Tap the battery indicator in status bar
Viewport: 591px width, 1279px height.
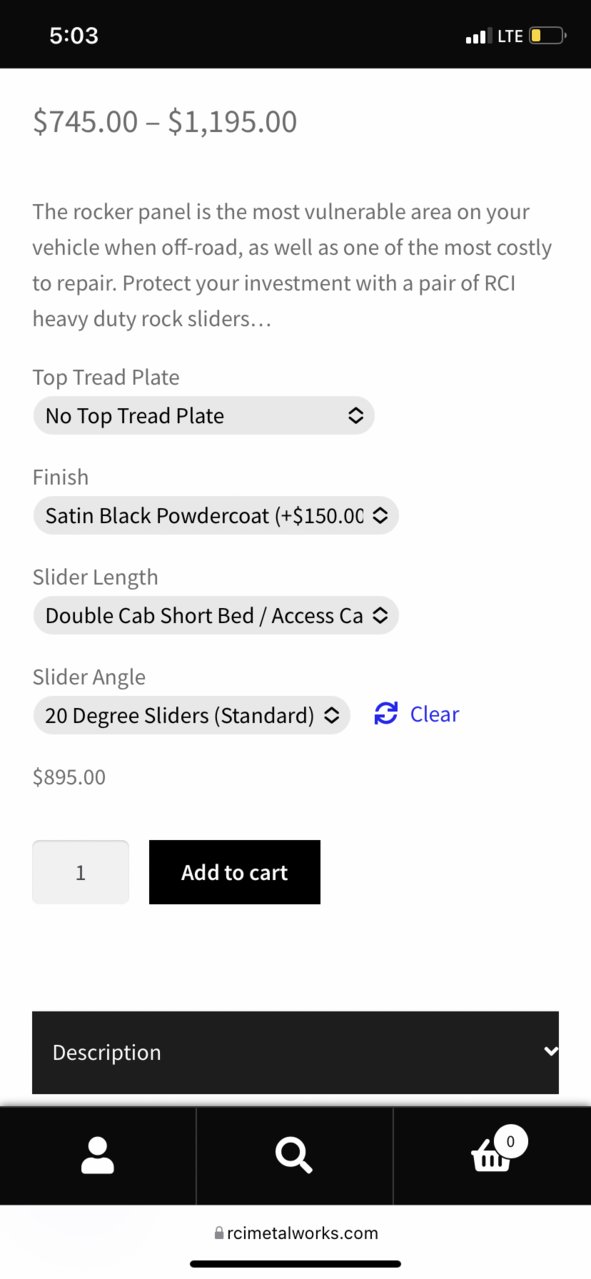coord(547,36)
